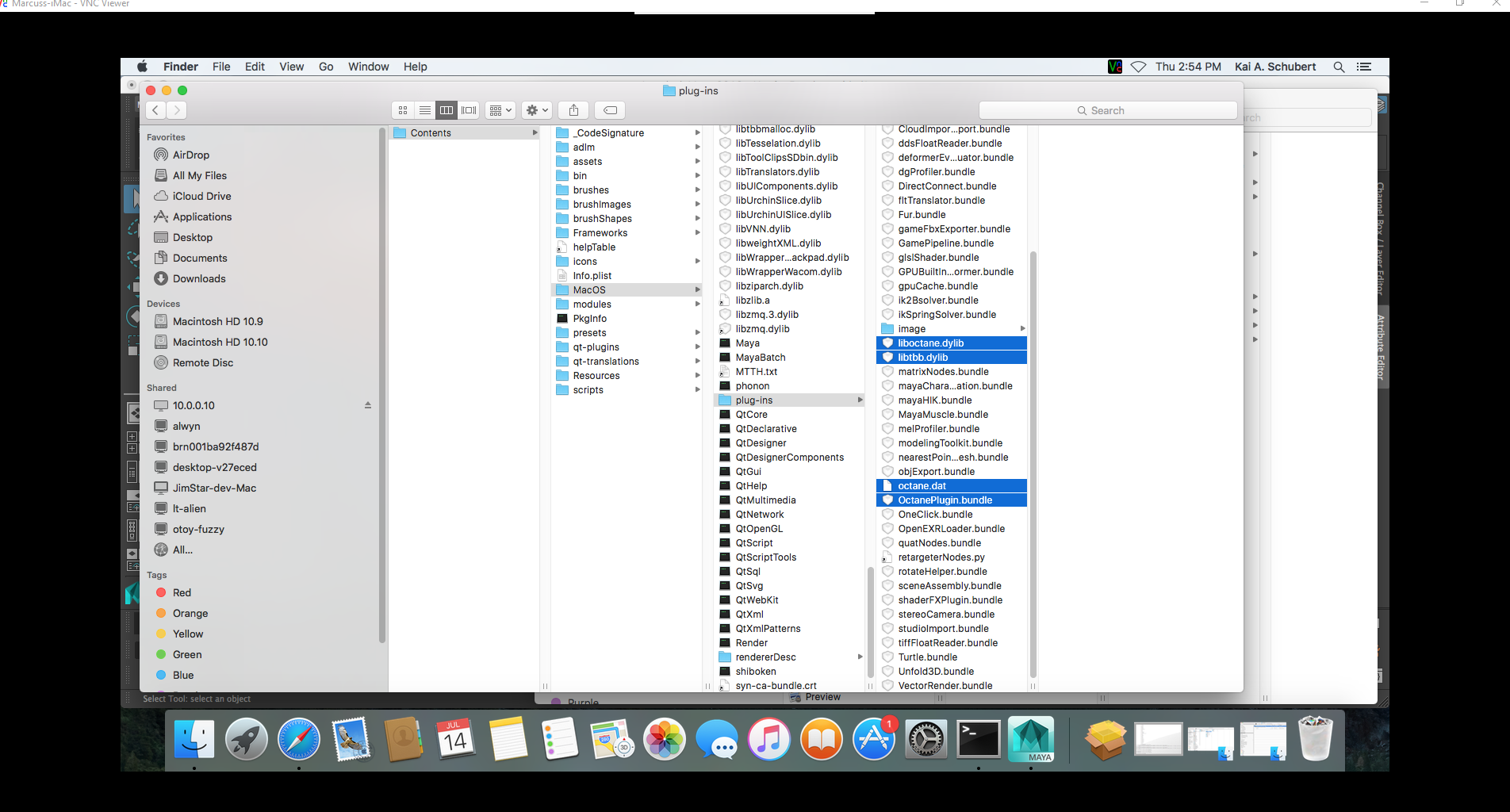
Task: Open the Apple menu
Action: click(143, 67)
